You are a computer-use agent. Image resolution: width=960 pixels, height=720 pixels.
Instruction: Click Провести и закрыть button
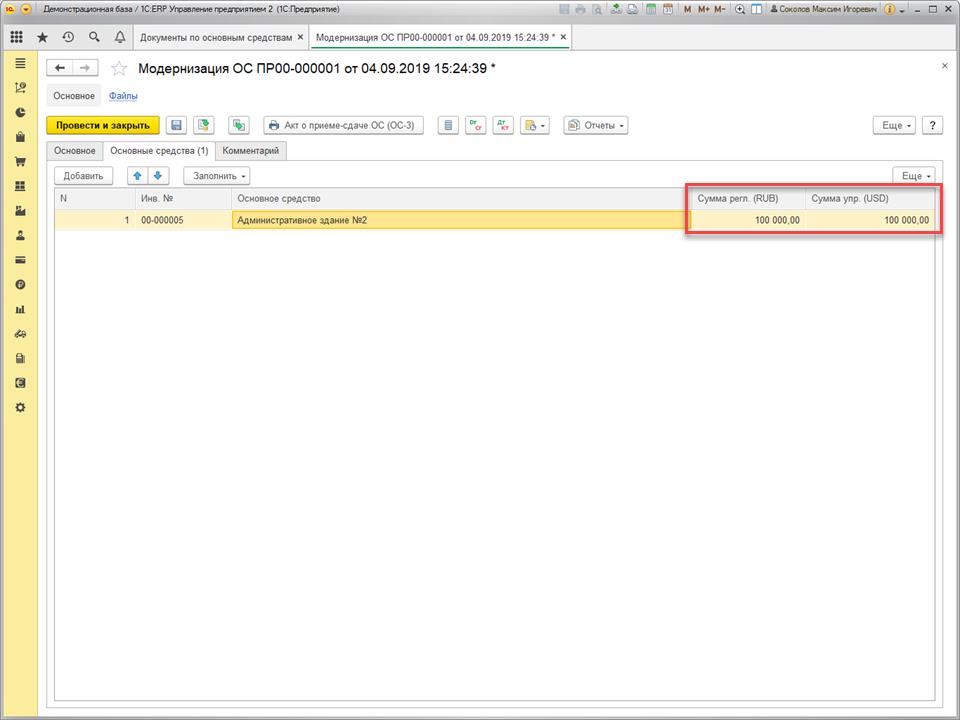tap(103, 126)
